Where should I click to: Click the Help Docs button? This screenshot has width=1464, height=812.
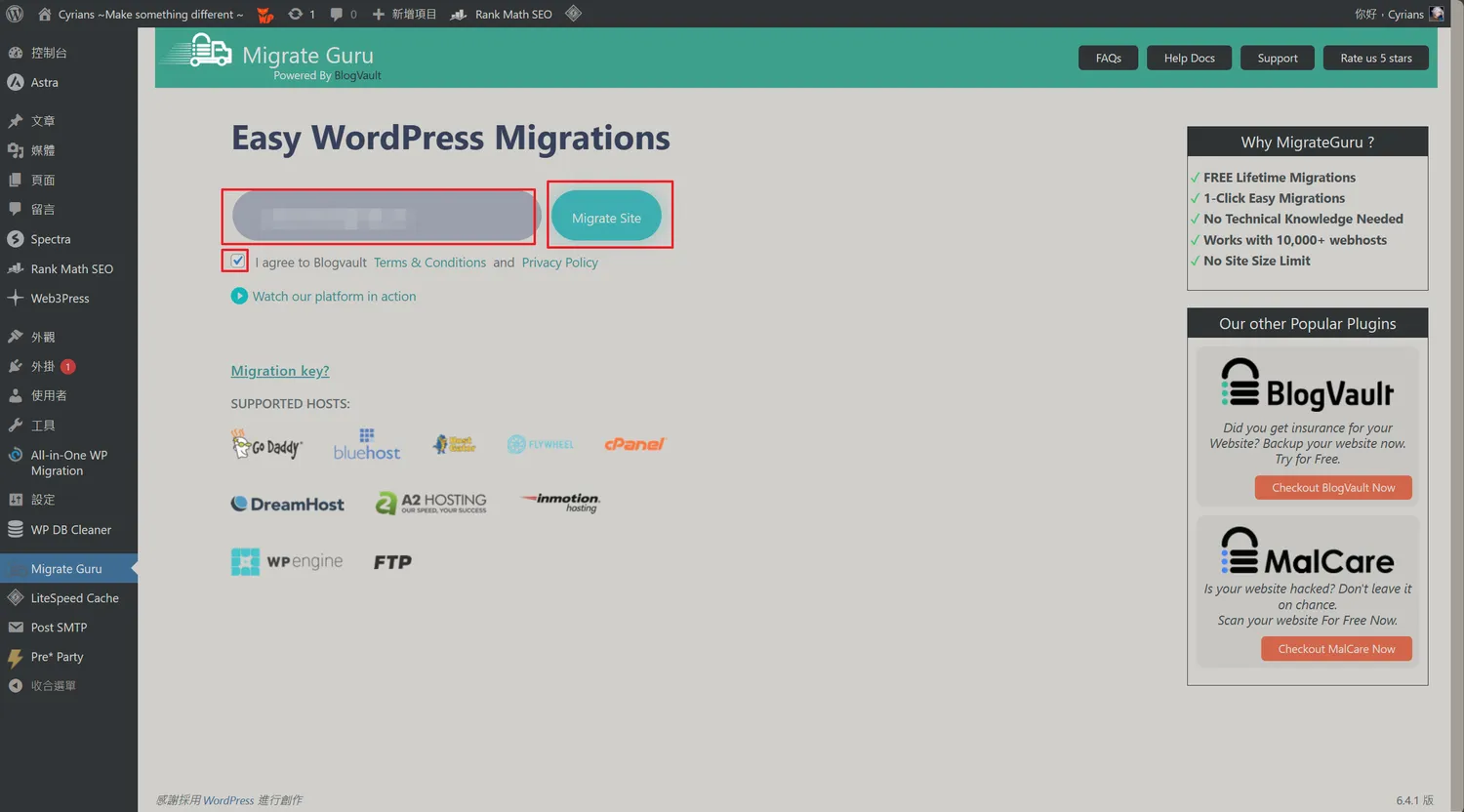click(x=1189, y=58)
